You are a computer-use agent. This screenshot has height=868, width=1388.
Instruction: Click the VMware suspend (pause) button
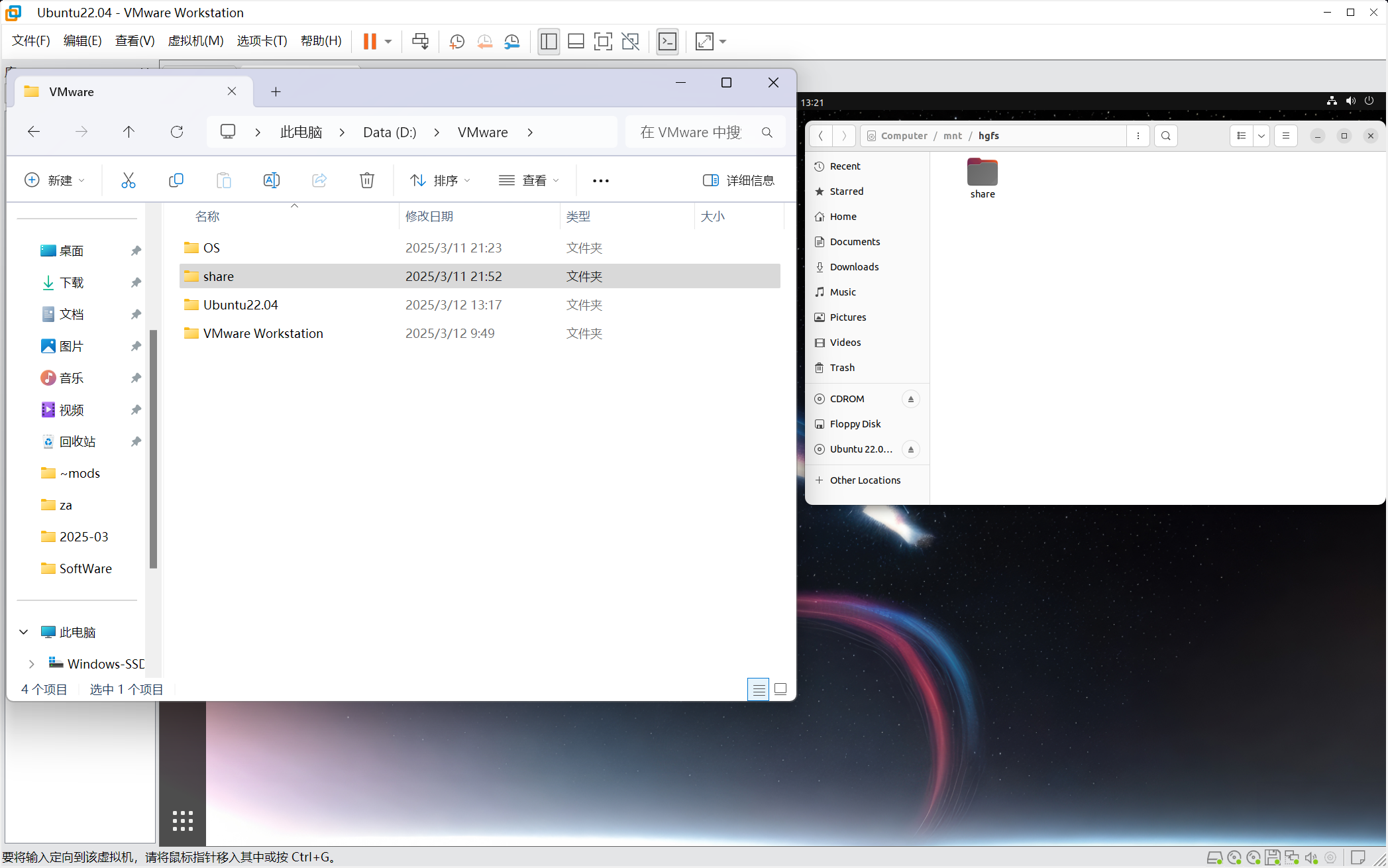(370, 42)
